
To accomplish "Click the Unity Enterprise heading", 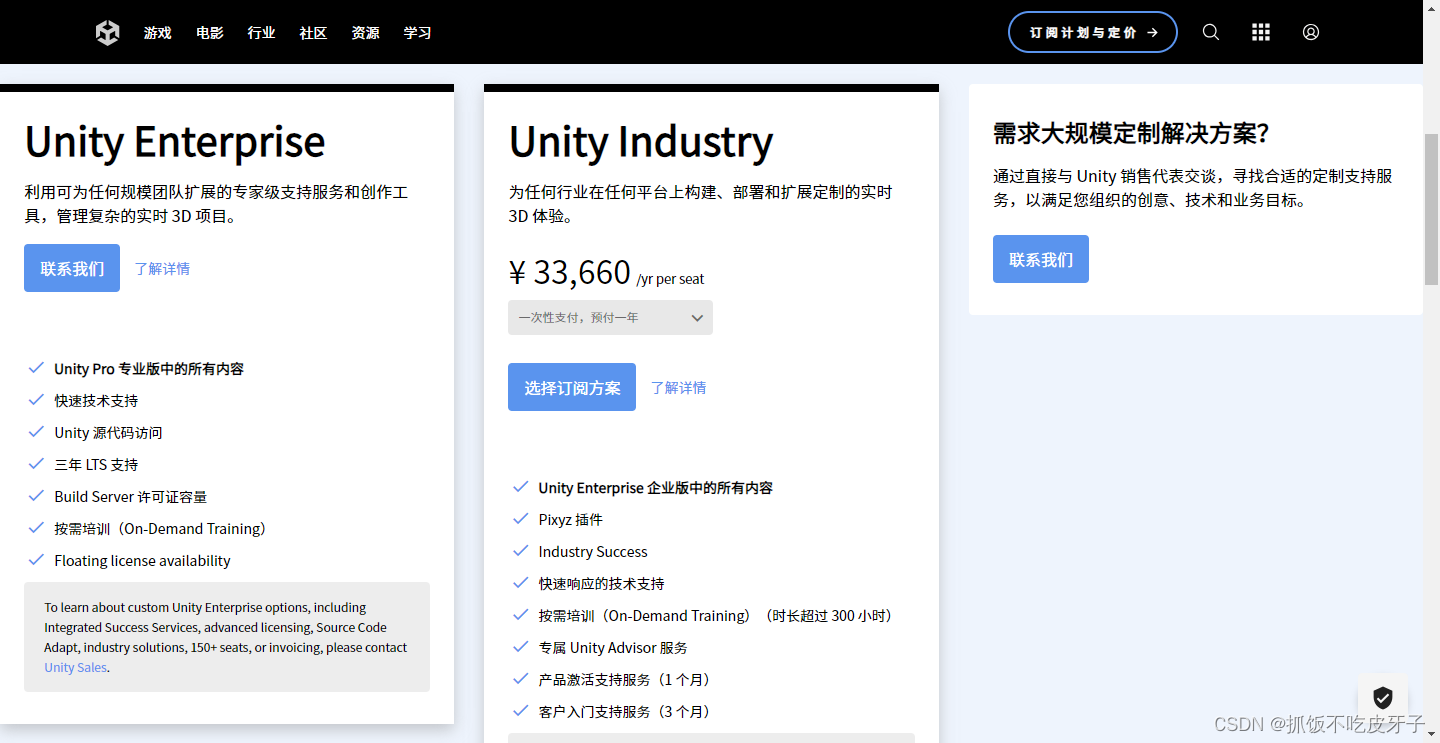I will click(175, 141).
